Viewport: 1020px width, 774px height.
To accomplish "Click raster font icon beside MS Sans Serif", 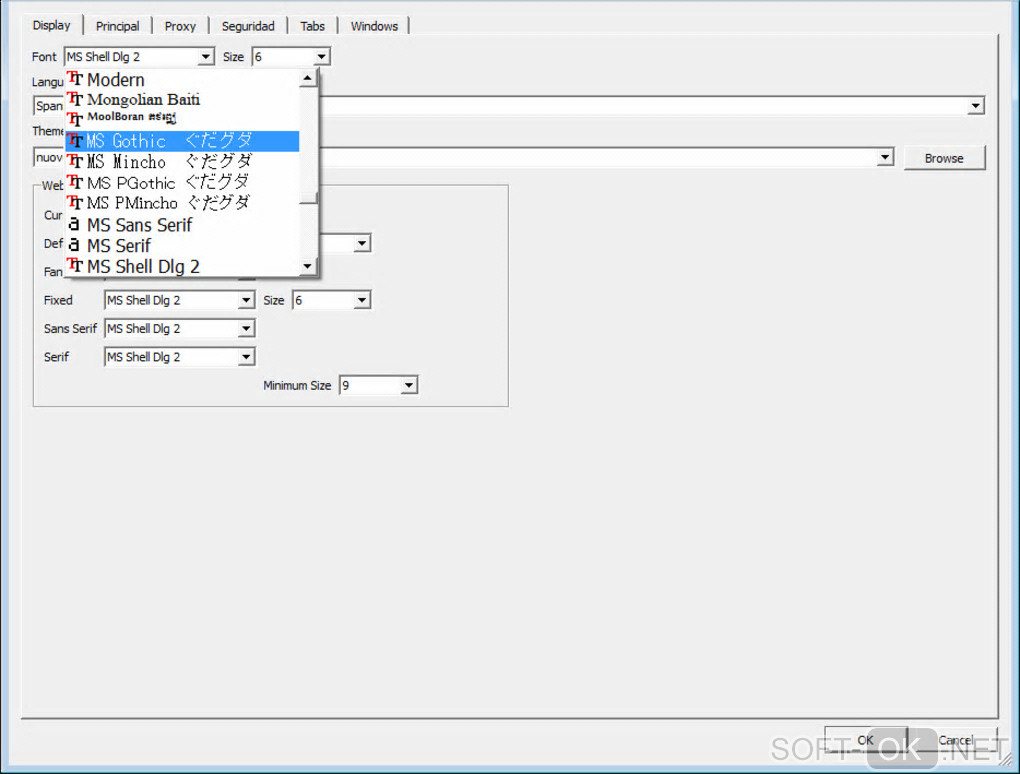I will point(74,224).
